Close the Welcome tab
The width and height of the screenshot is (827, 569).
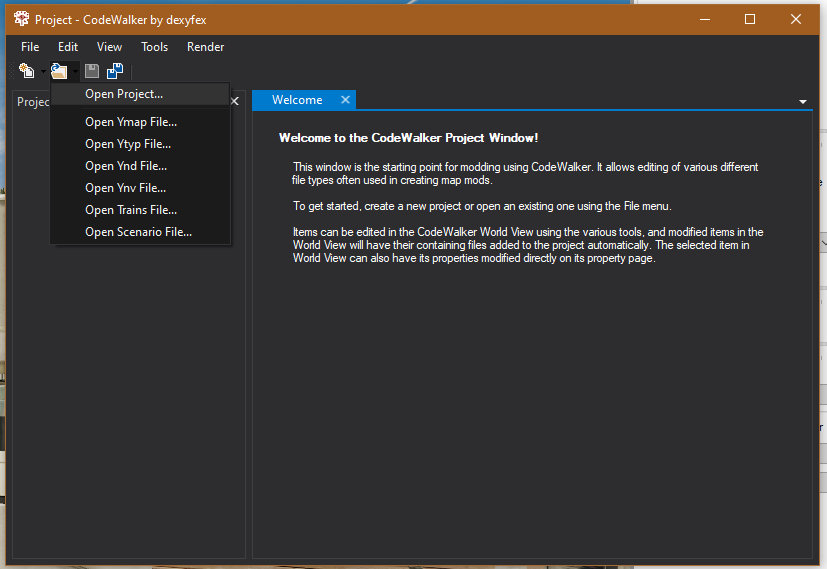(x=345, y=100)
